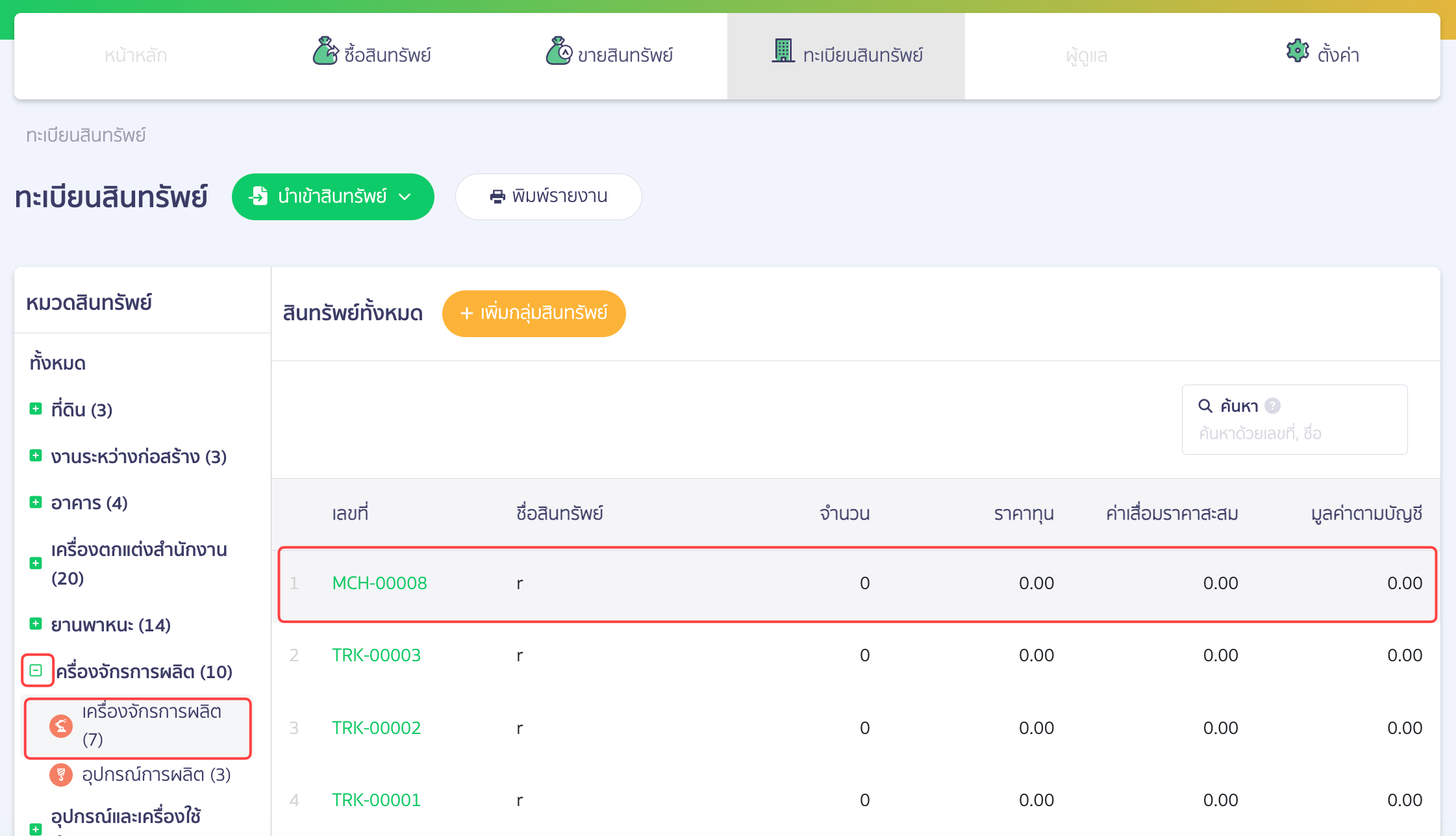Click the magnifier search icon
1456x836 pixels.
(x=1205, y=406)
